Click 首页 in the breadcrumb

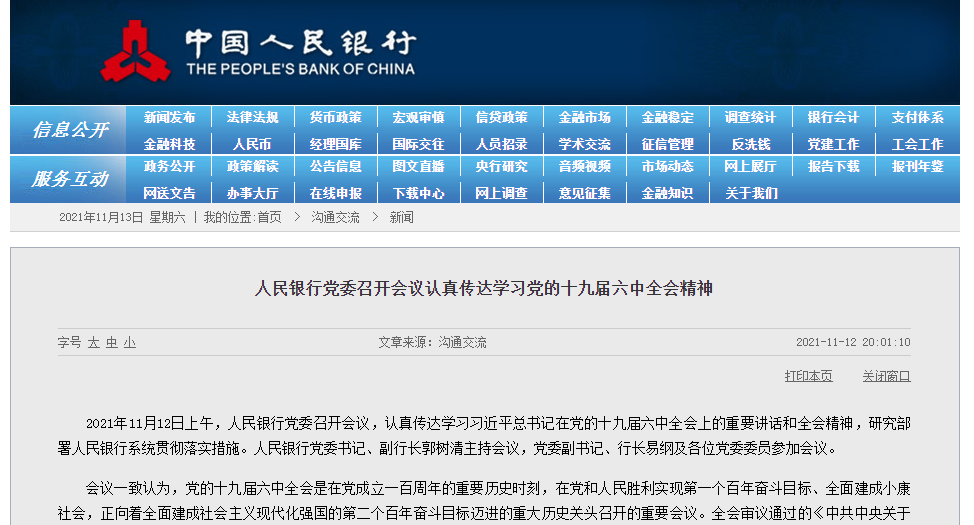pos(269,217)
